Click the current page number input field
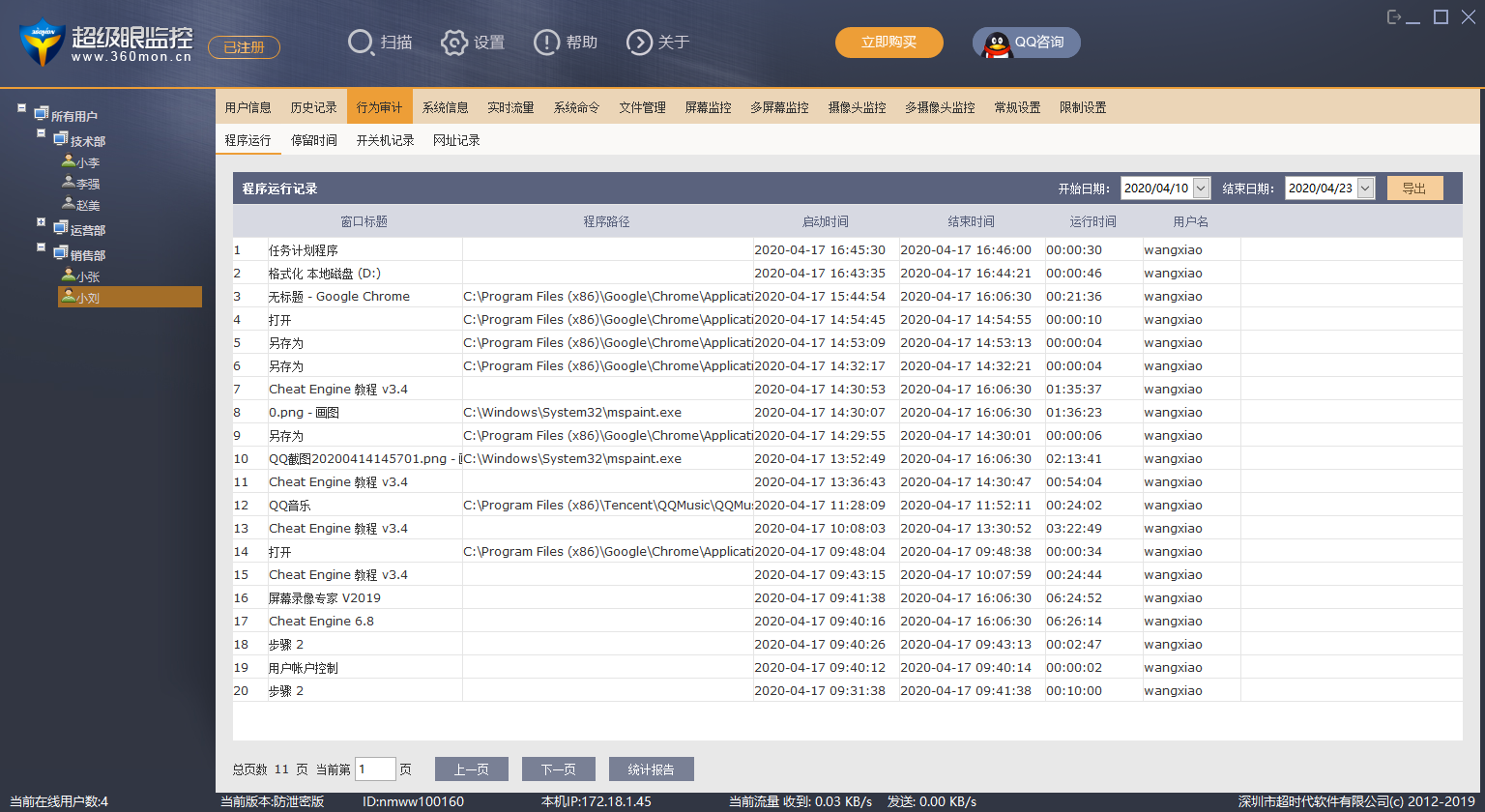This screenshot has height=812, width=1485. [375, 769]
